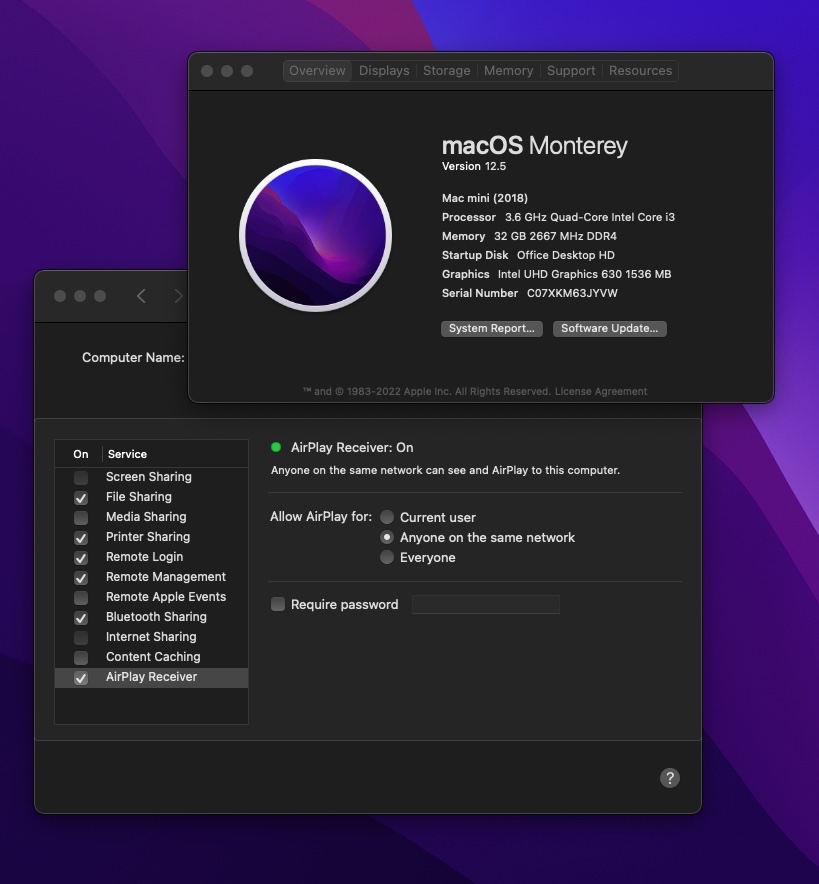Select the File Sharing service row
The width and height of the screenshot is (819, 884).
(152, 497)
